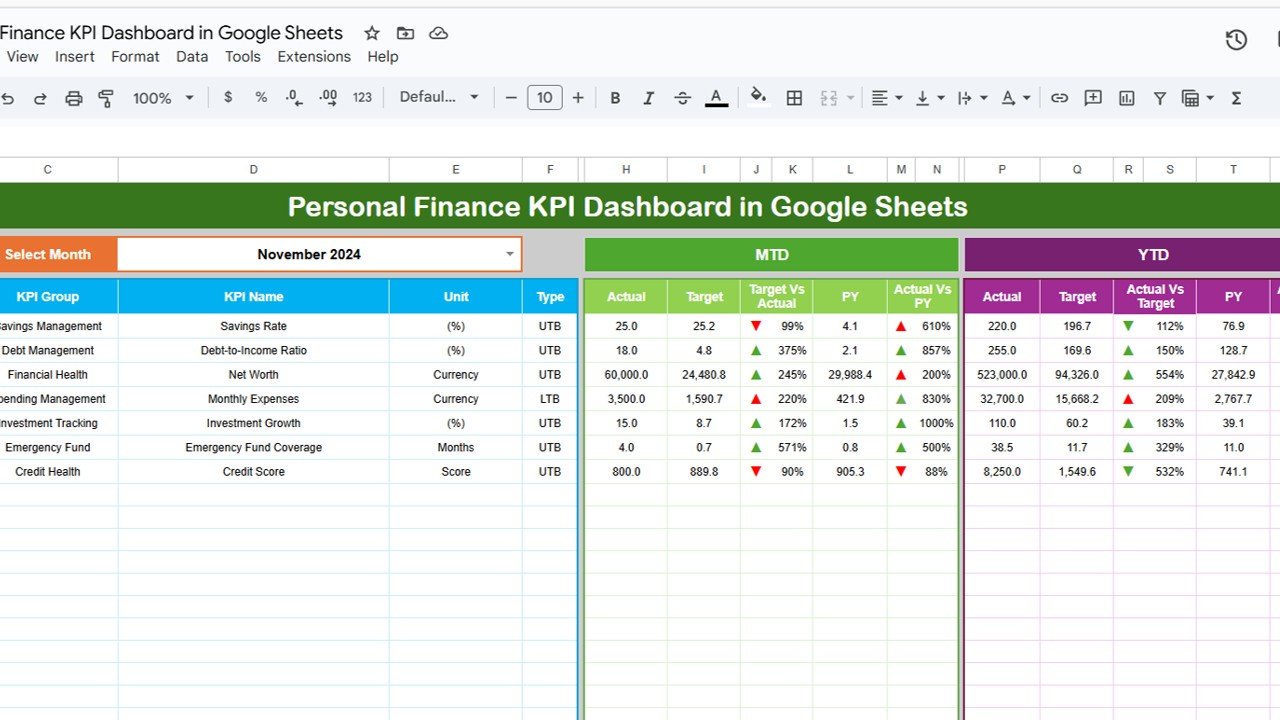1280x720 pixels.
Task: Insert a link
Action: tap(1059, 98)
